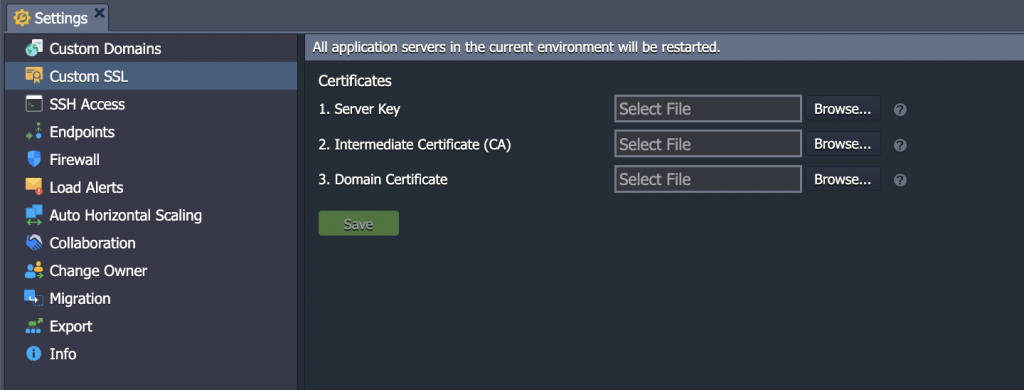Image resolution: width=1024 pixels, height=390 pixels.
Task: Click the Collaboration handshake icon
Action: pyautogui.click(x=34, y=243)
